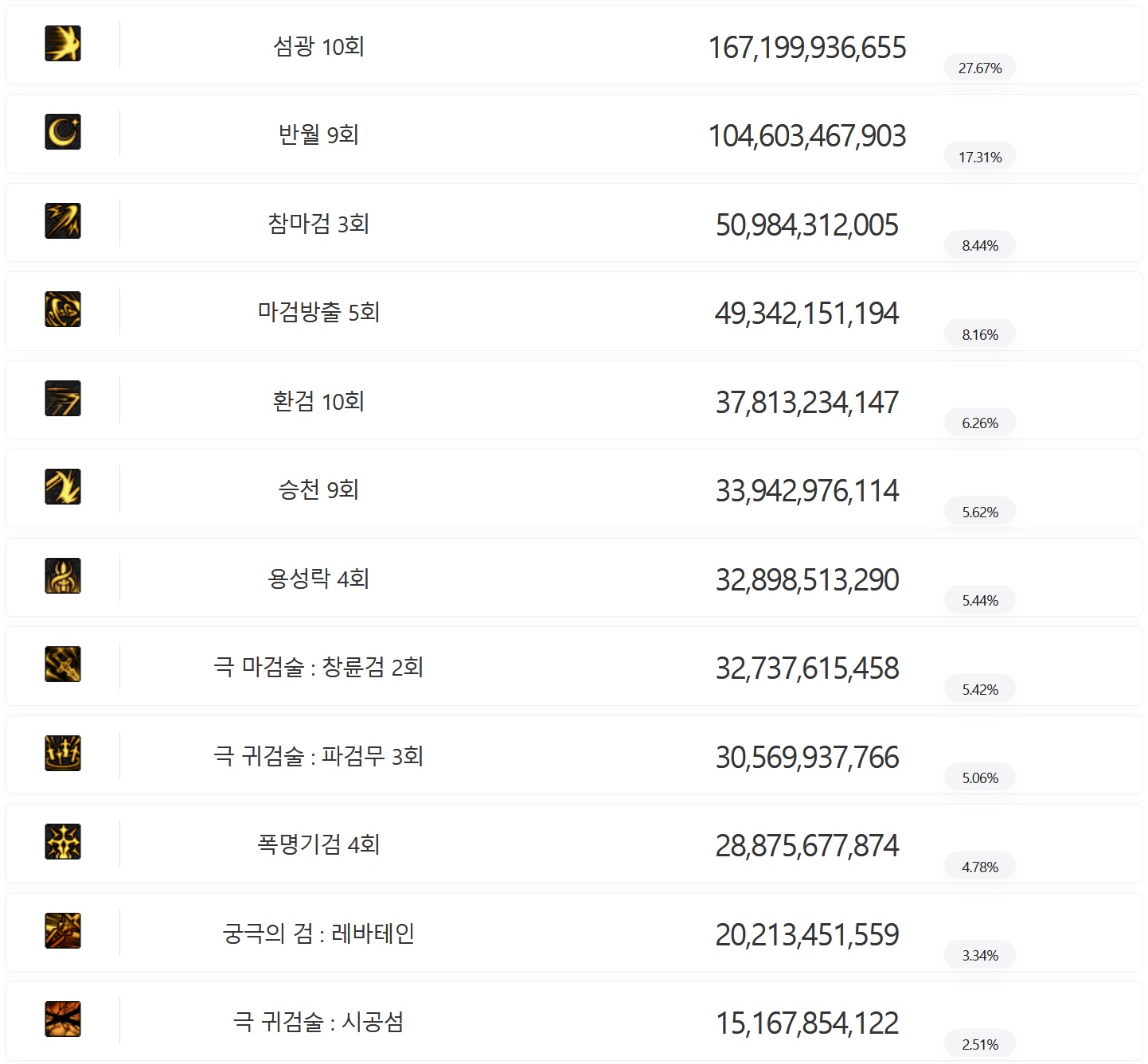Click the 섬광 skill icon
The height and width of the screenshot is (1064, 1148).
[x=63, y=44]
